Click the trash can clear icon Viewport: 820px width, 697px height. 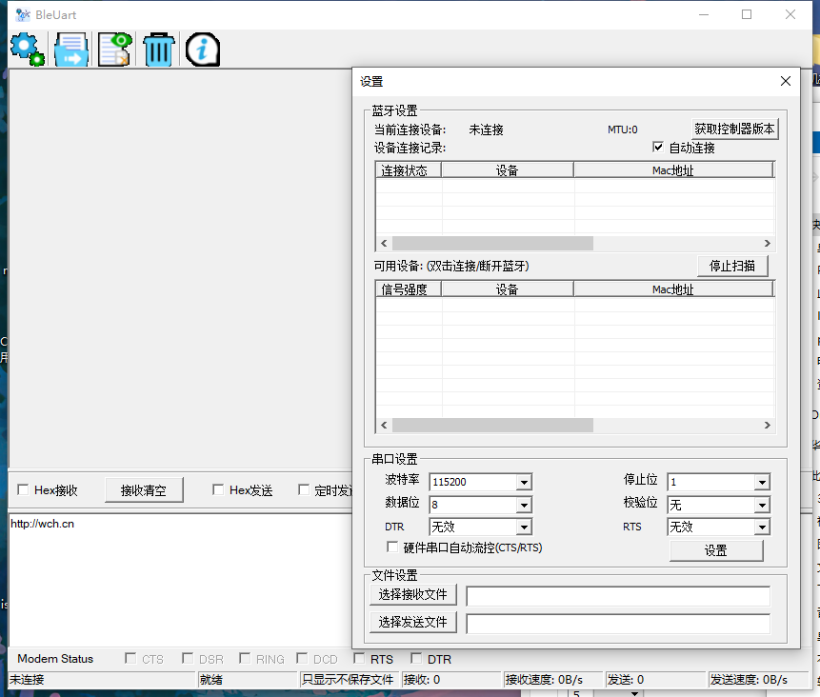point(158,49)
